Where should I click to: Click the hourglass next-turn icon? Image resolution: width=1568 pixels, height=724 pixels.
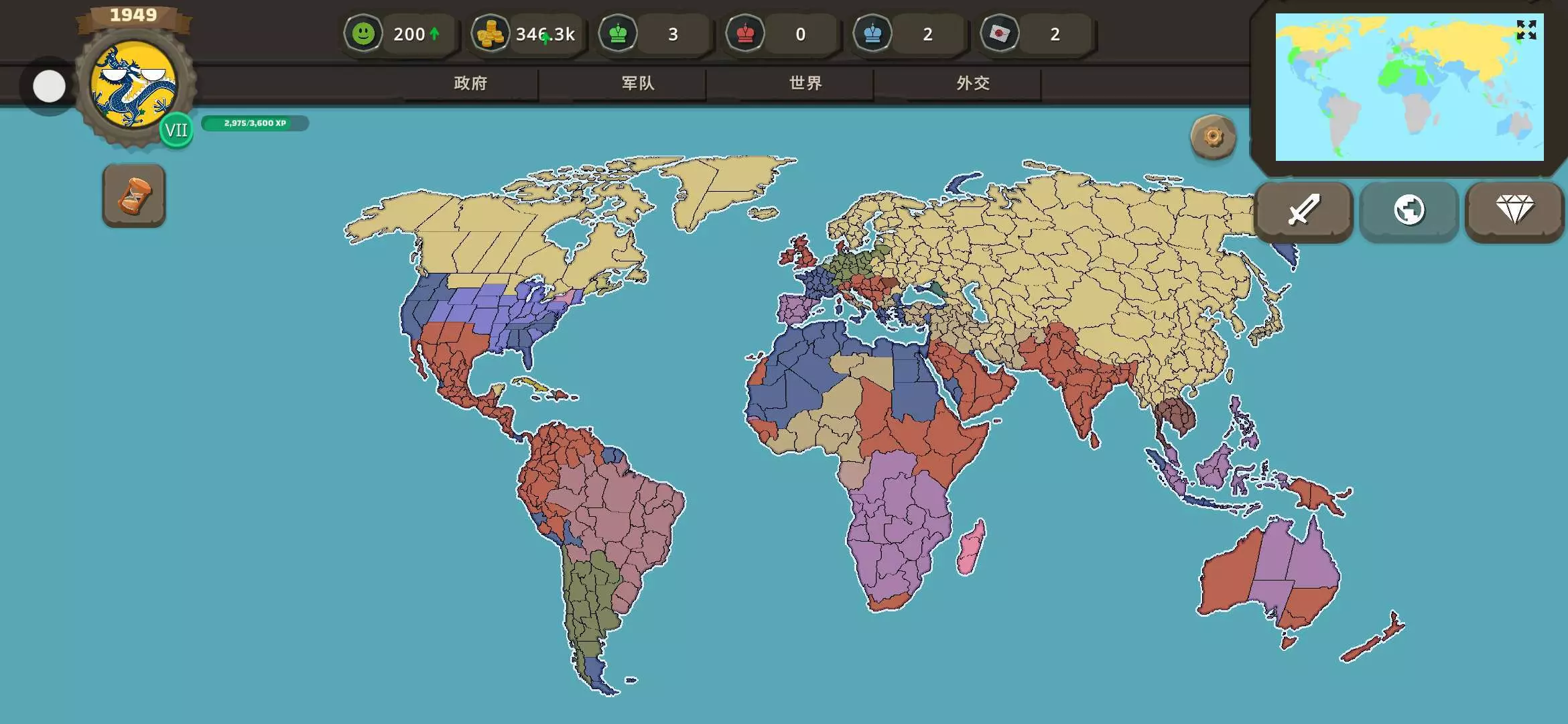point(134,196)
